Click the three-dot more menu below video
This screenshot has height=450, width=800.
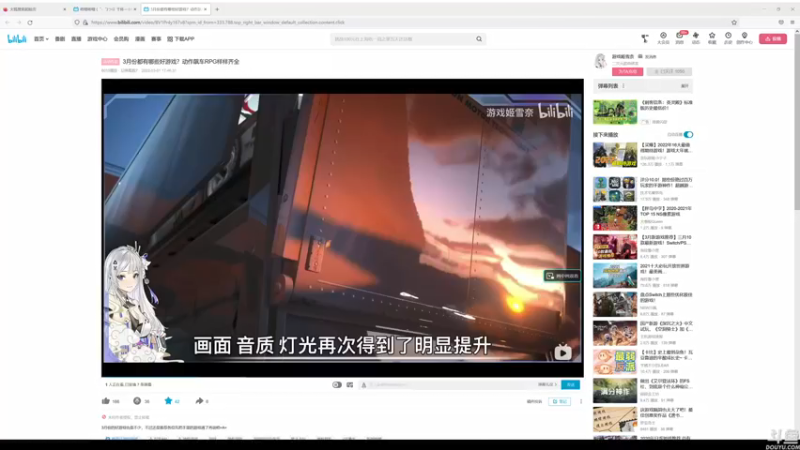pos(581,402)
